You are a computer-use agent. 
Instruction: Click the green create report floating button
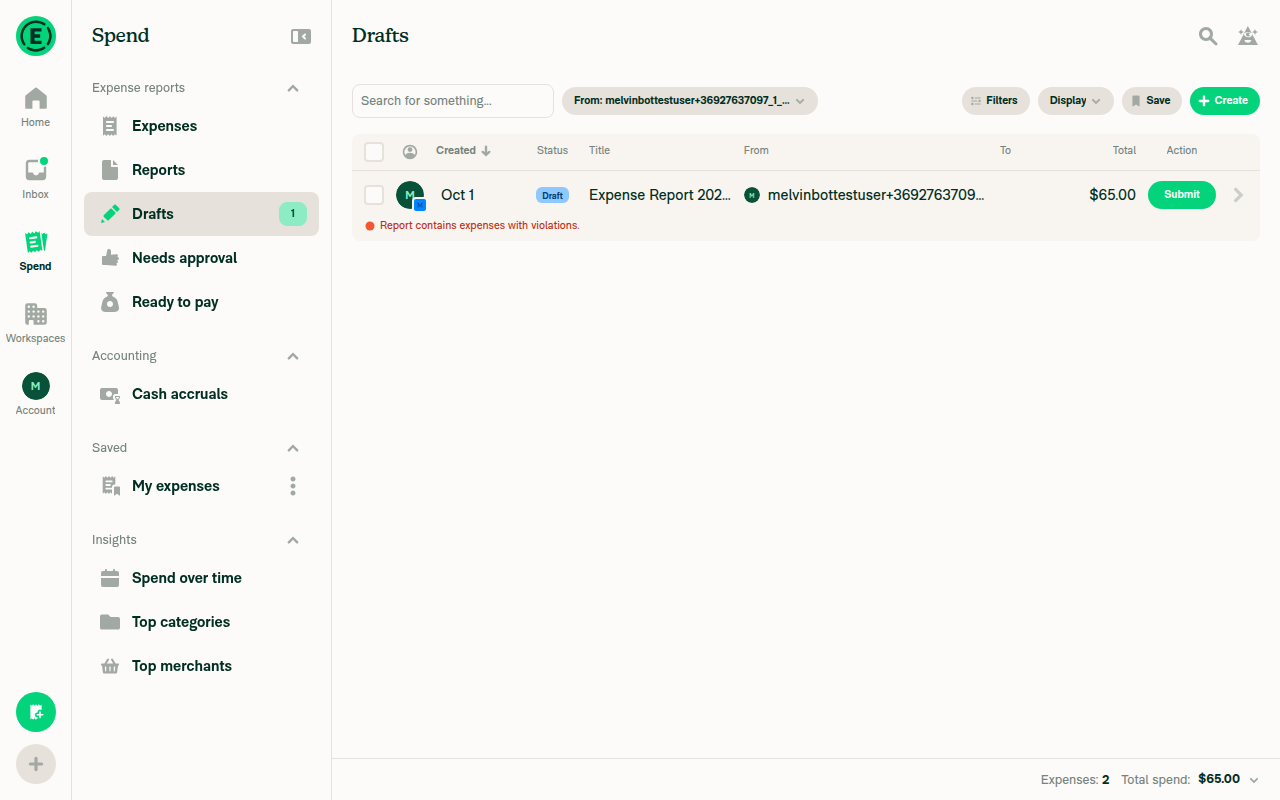coord(36,712)
